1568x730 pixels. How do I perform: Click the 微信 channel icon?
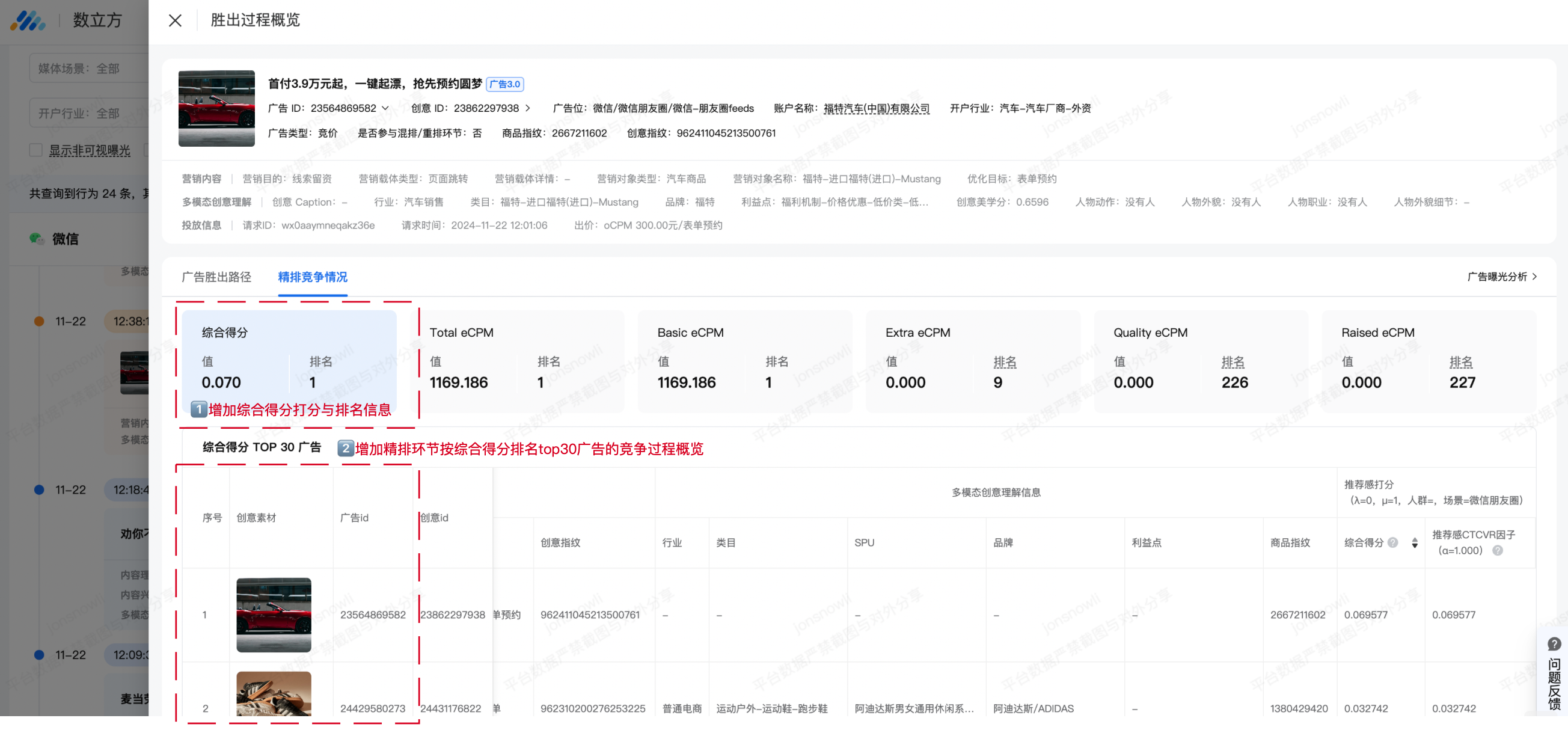click(37, 239)
